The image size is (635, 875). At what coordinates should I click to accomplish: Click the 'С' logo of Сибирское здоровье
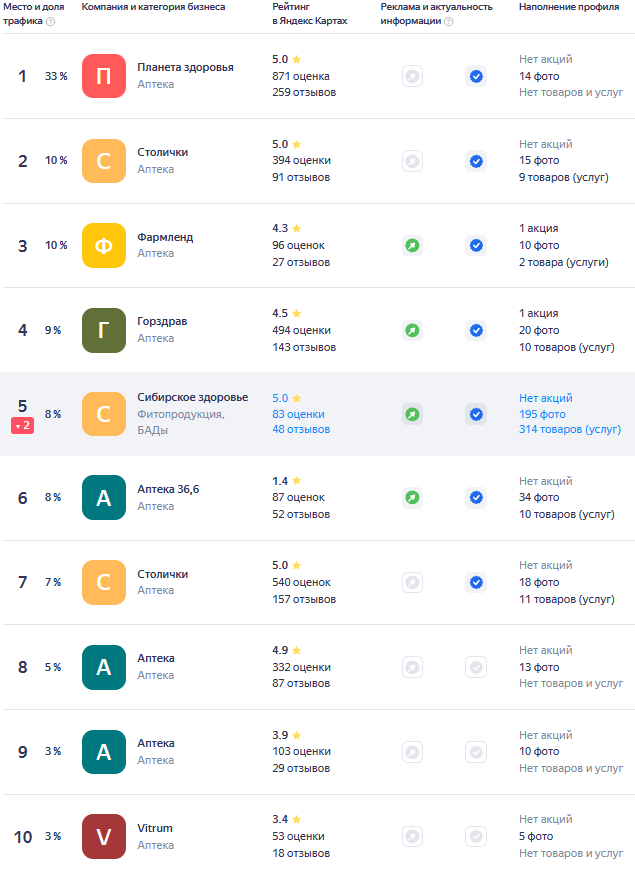pyautogui.click(x=104, y=414)
